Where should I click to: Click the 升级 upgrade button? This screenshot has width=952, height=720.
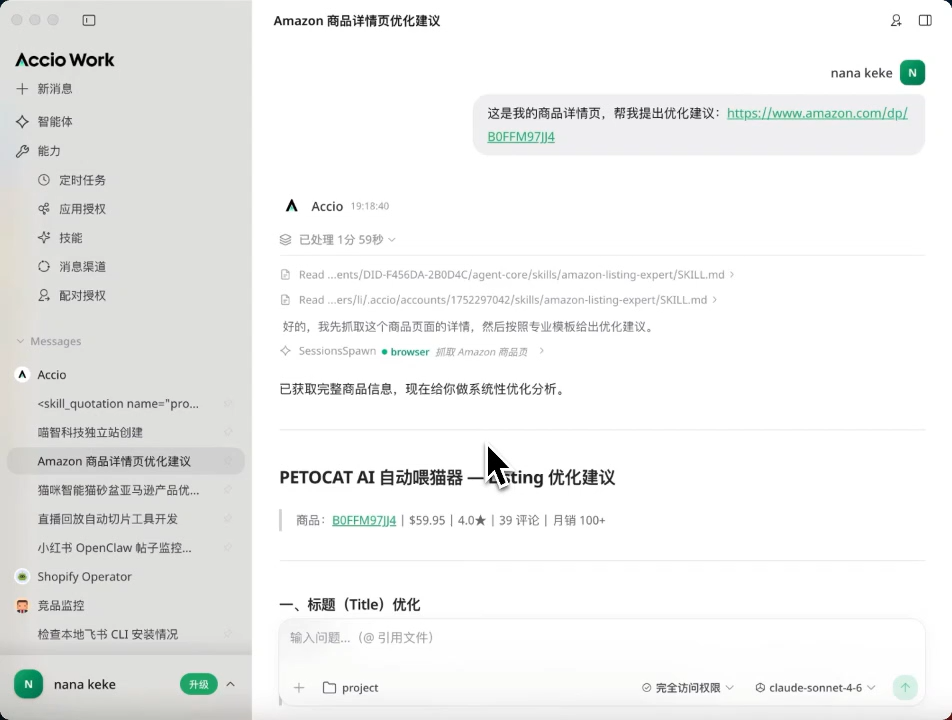[x=199, y=684]
